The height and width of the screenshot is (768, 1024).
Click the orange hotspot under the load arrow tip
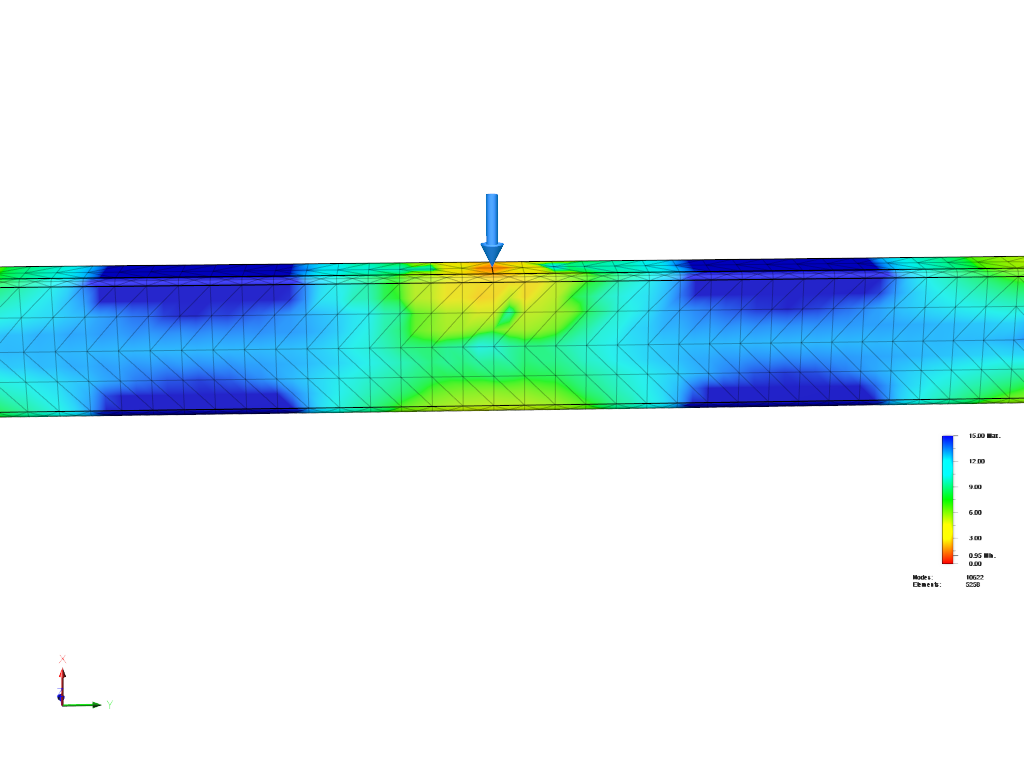click(x=490, y=268)
